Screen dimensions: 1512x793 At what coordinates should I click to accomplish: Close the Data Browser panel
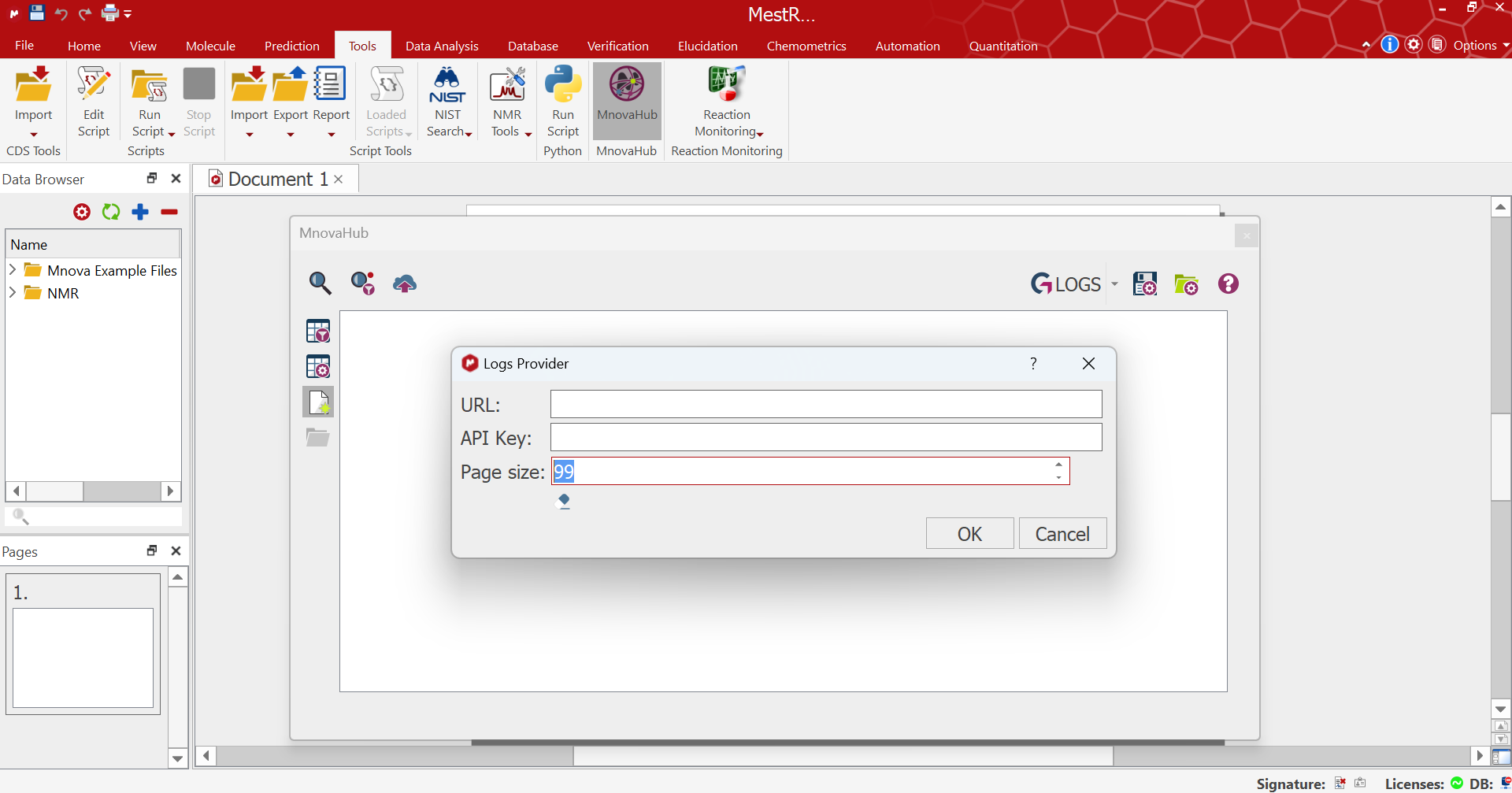pos(176,178)
